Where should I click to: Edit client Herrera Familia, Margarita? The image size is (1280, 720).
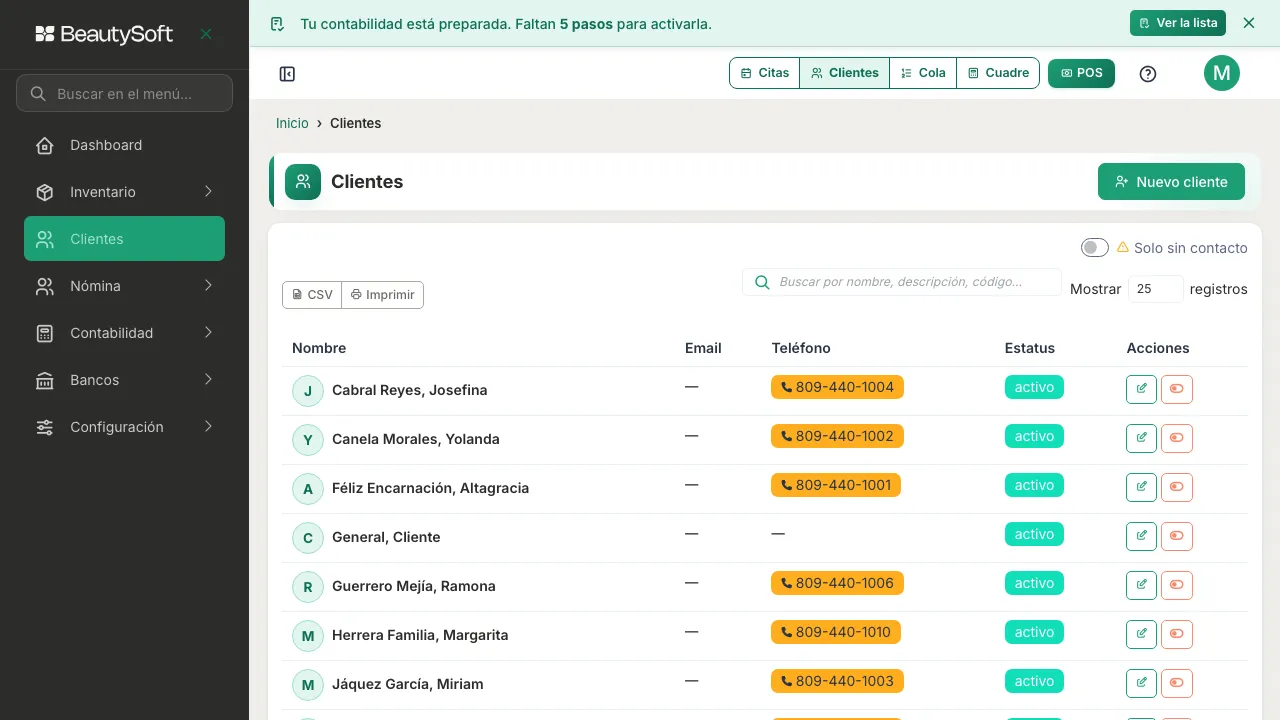(x=1141, y=634)
